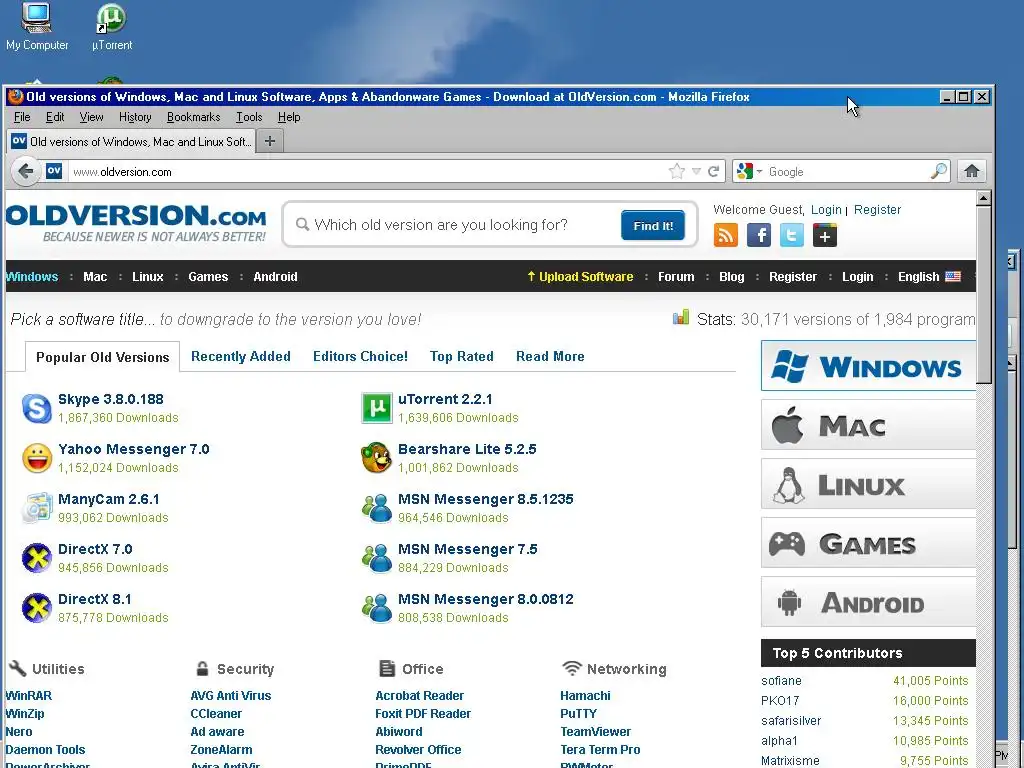Open the Games link in black navbar

click(x=208, y=276)
